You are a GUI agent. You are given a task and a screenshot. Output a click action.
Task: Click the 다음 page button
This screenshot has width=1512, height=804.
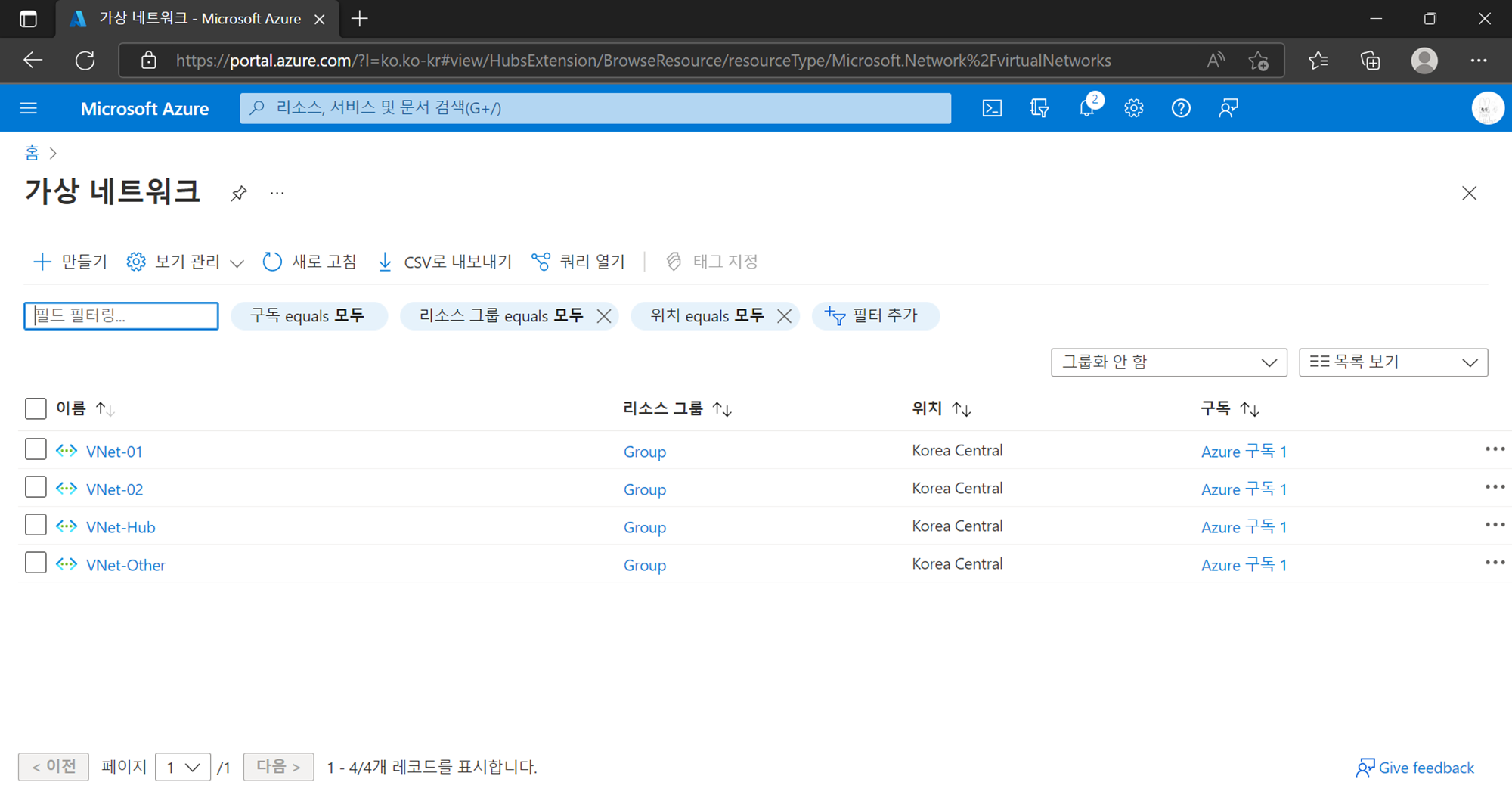(x=278, y=767)
